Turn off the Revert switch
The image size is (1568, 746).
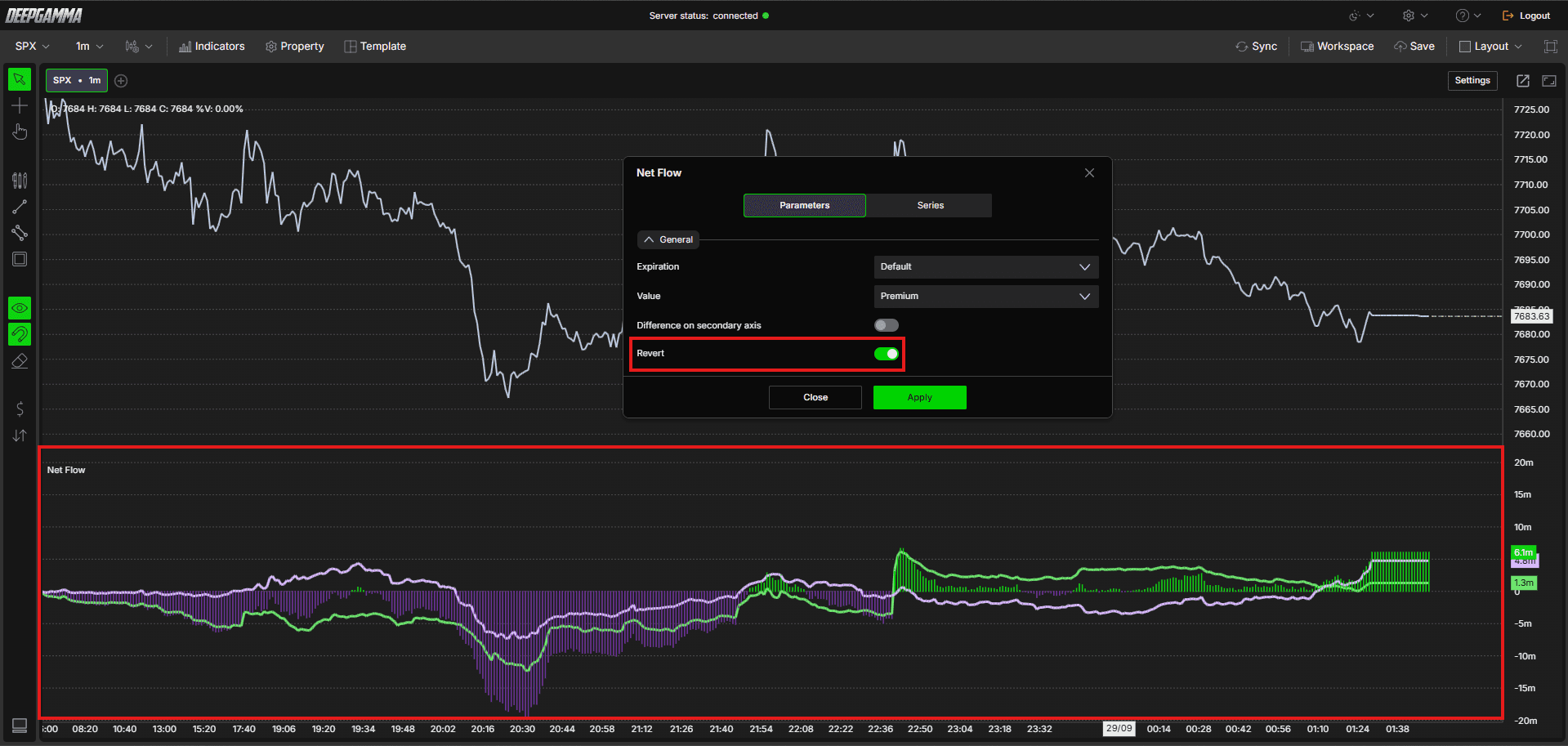click(886, 354)
